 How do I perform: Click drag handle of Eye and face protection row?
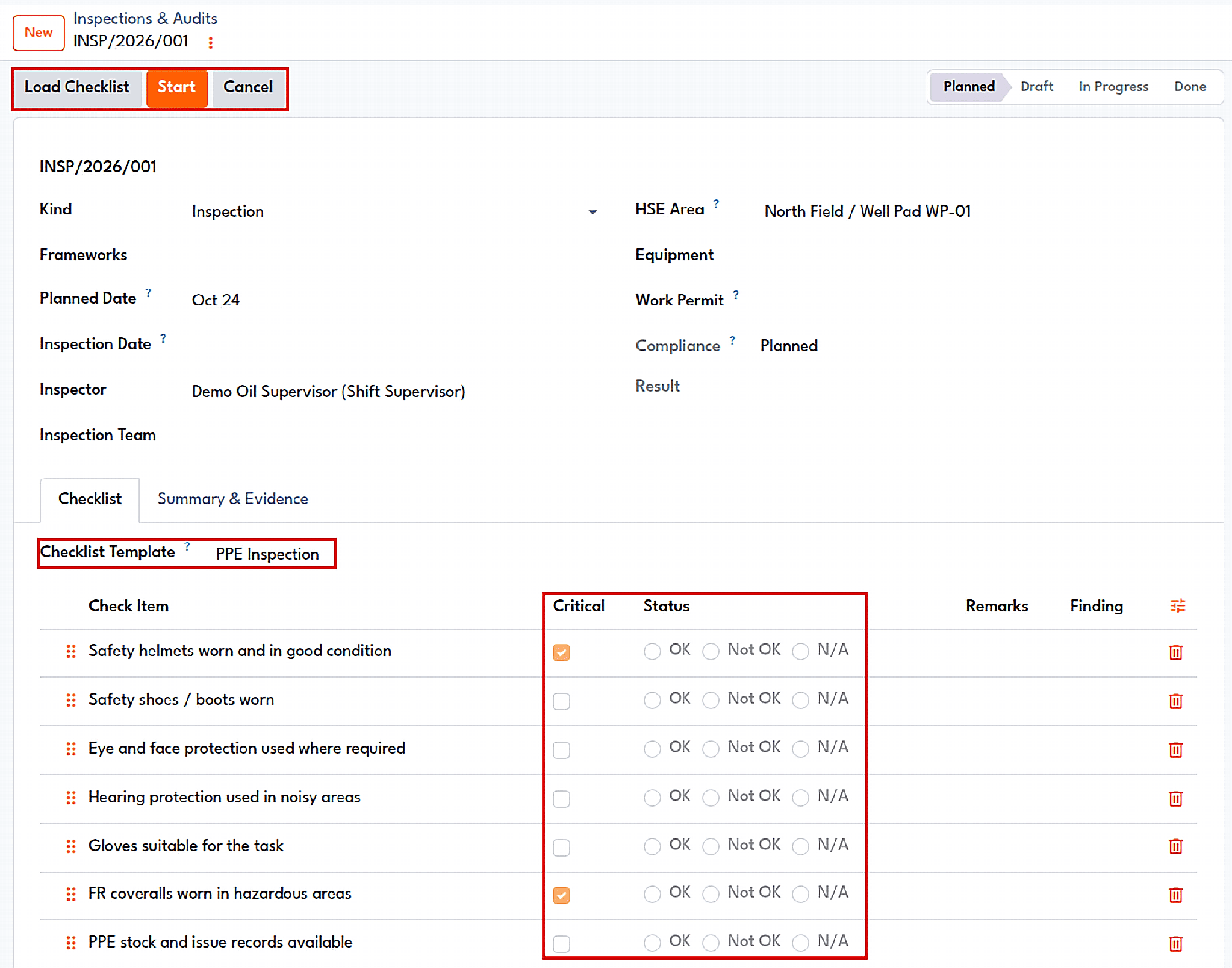pos(71,749)
